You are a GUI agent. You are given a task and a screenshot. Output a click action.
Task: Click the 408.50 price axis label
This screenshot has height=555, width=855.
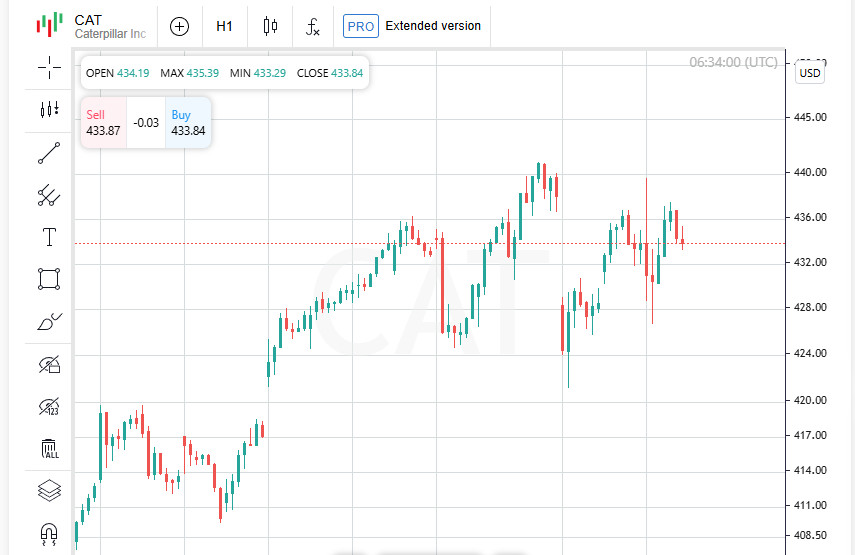point(810,535)
